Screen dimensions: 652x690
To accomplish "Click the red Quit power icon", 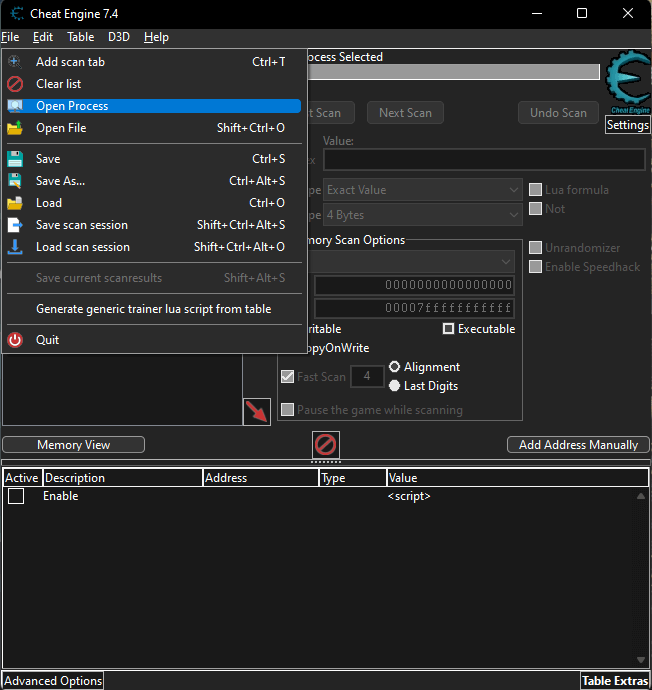I will click(15, 340).
